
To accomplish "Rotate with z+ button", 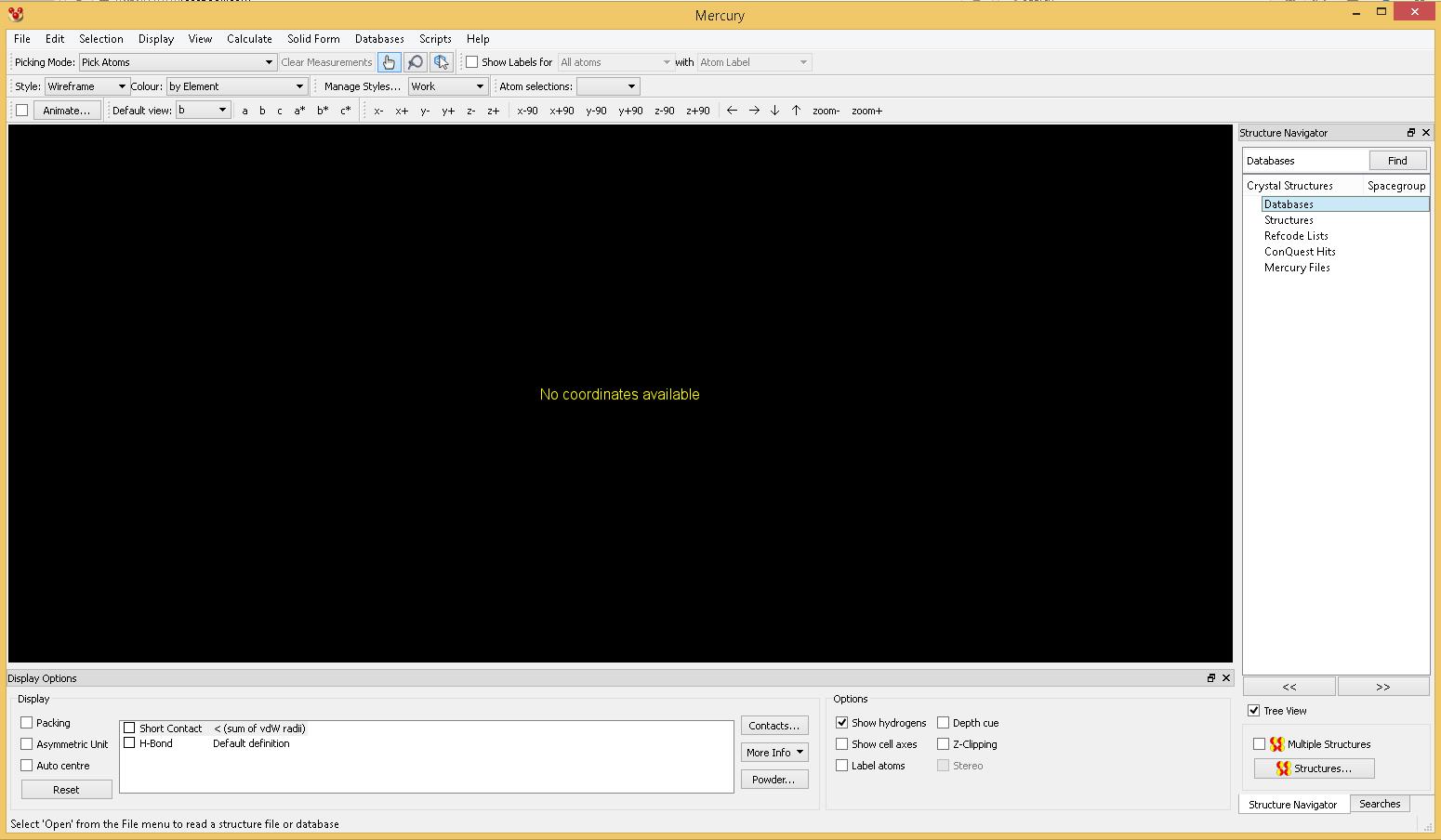I will click(493, 111).
